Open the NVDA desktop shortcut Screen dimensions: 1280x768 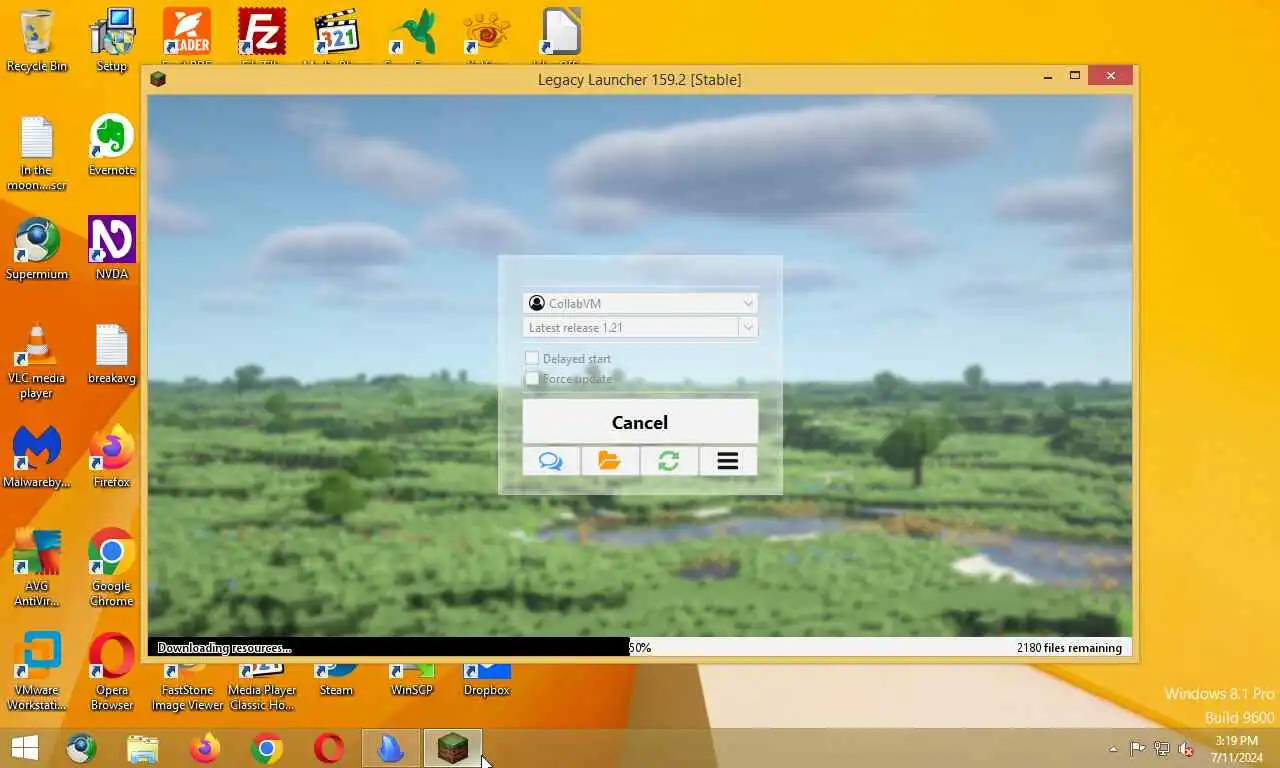(112, 250)
